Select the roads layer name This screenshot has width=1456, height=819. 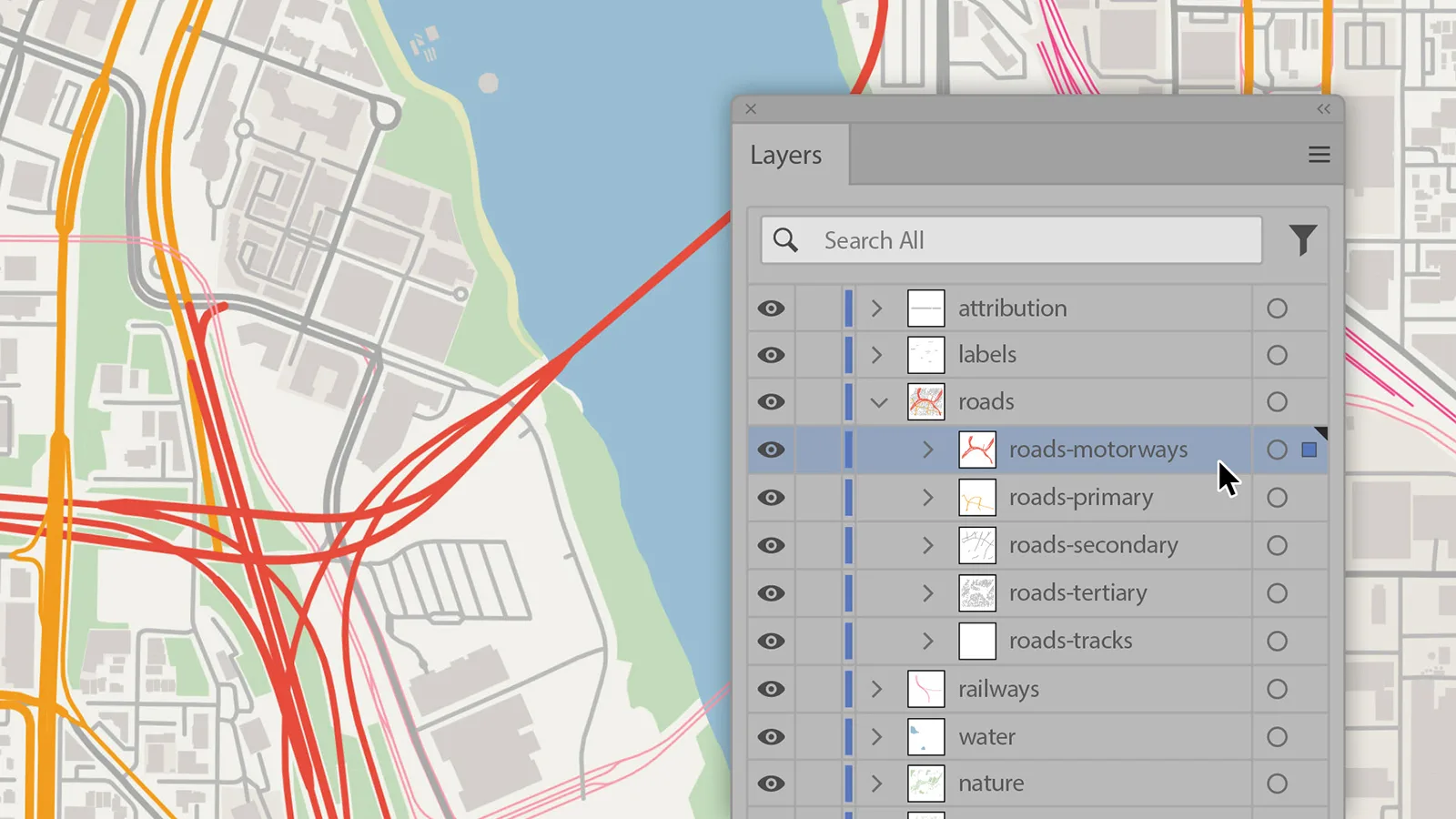(986, 402)
